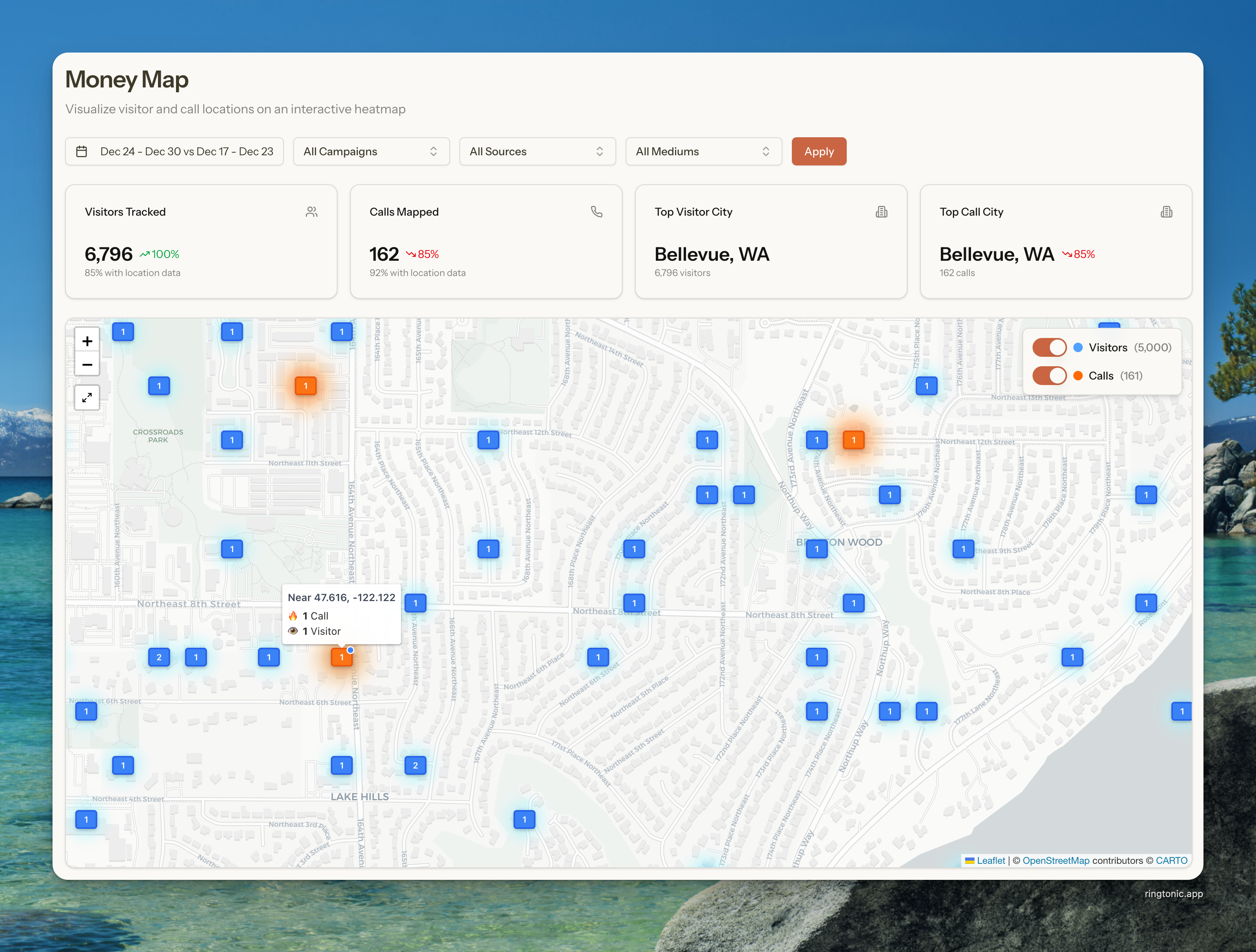Screen dimensions: 1256x952
Task: Click the orange call marker near Crossroads Park
Action: 305,386
